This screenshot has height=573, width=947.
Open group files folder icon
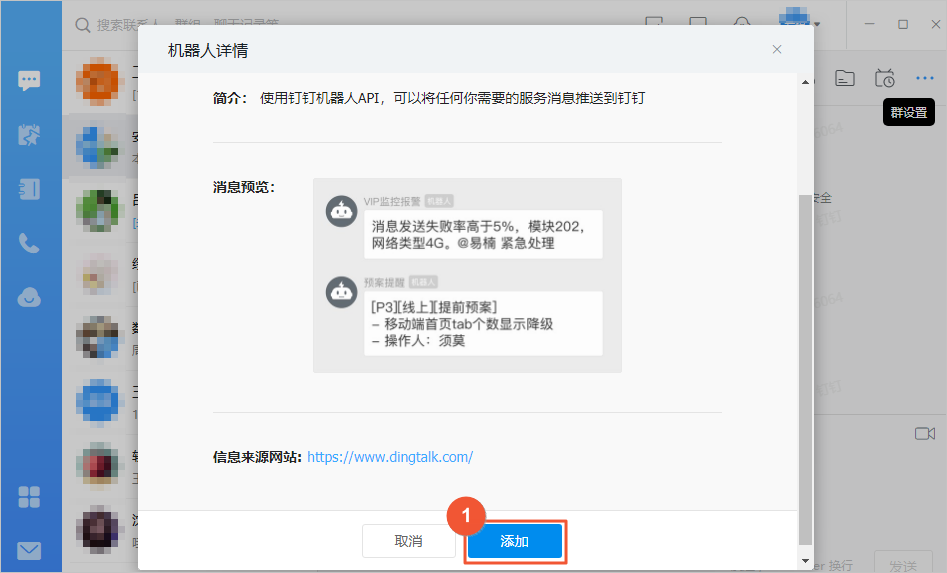(x=844, y=78)
